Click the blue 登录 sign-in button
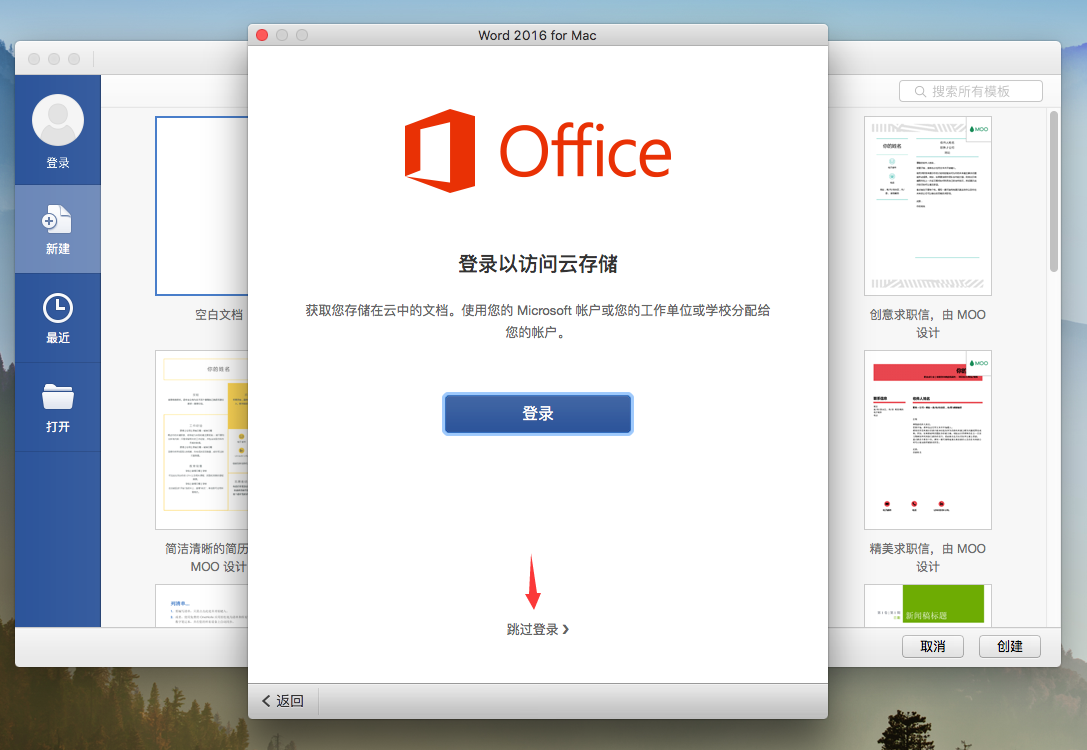The image size is (1087, 750). (x=538, y=414)
